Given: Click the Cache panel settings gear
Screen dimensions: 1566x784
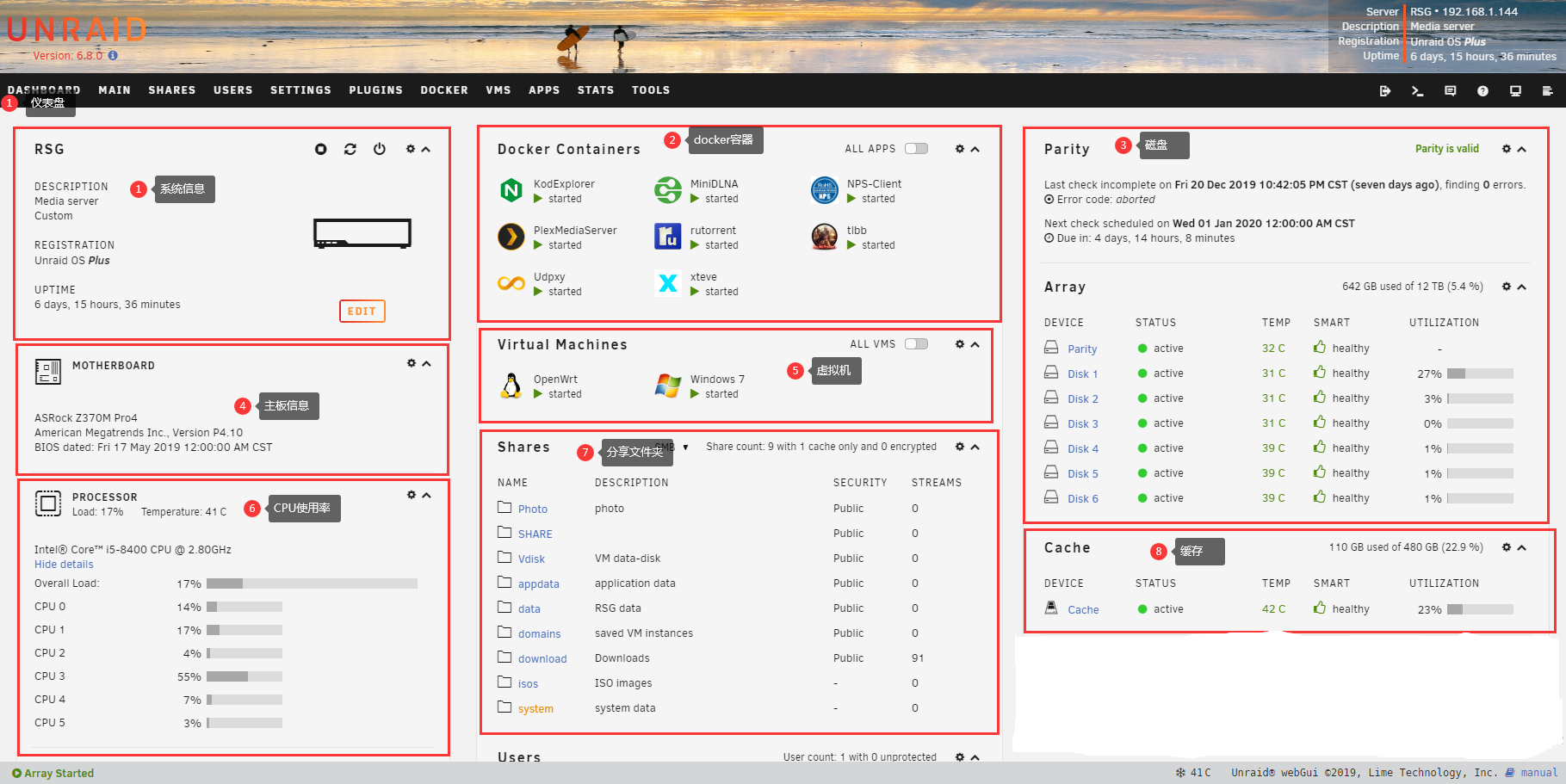Looking at the screenshot, I should (x=1507, y=547).
